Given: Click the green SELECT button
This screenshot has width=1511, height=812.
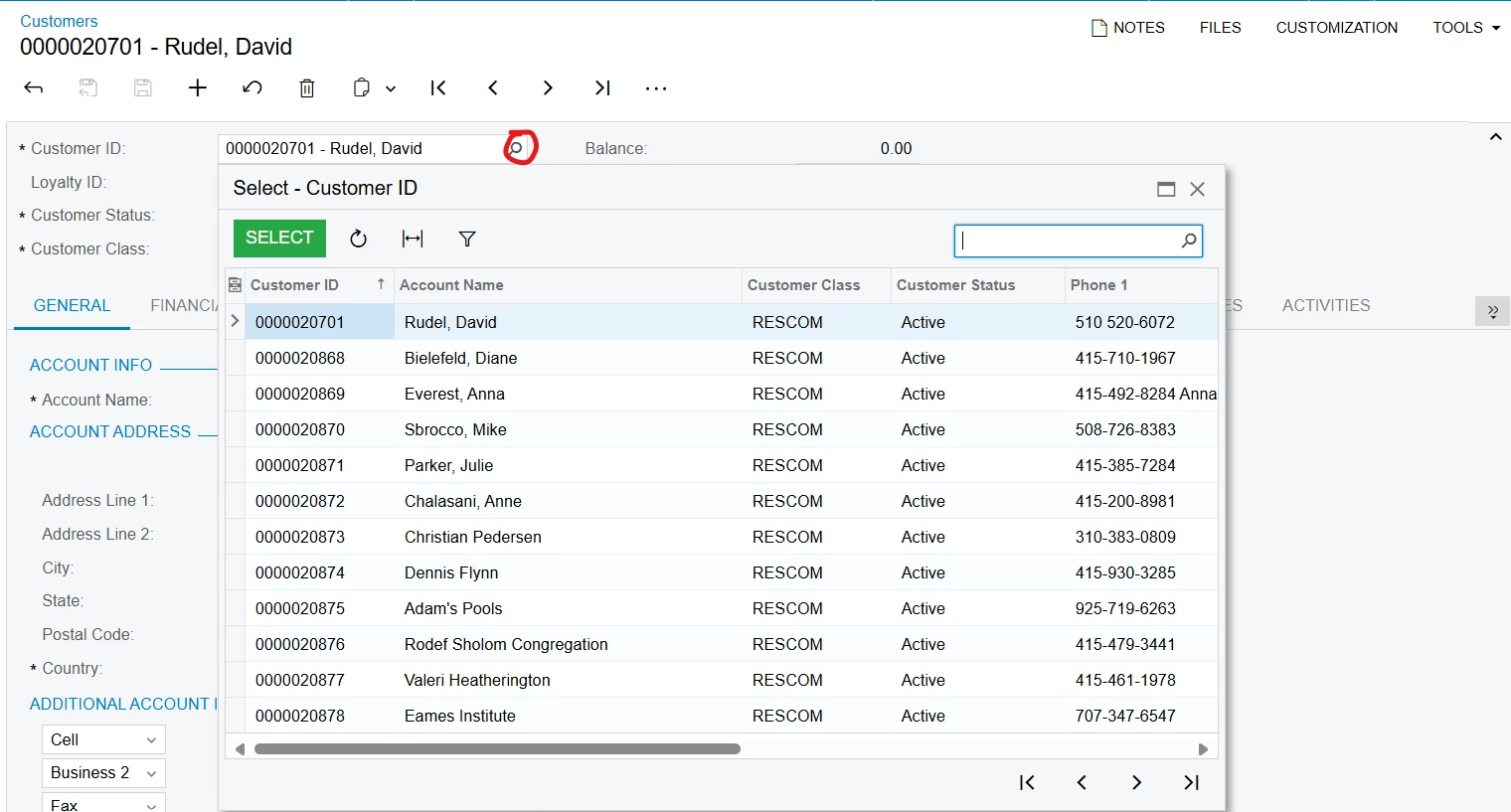Looking at the screenshot, I should (279, 239).
